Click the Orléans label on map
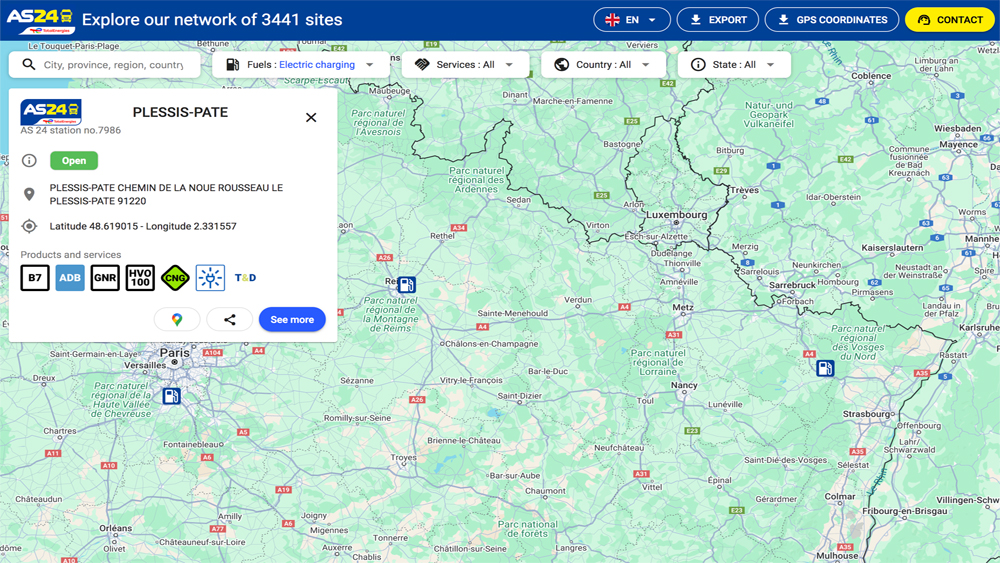 pyautogui.click(x=115, y=528)
